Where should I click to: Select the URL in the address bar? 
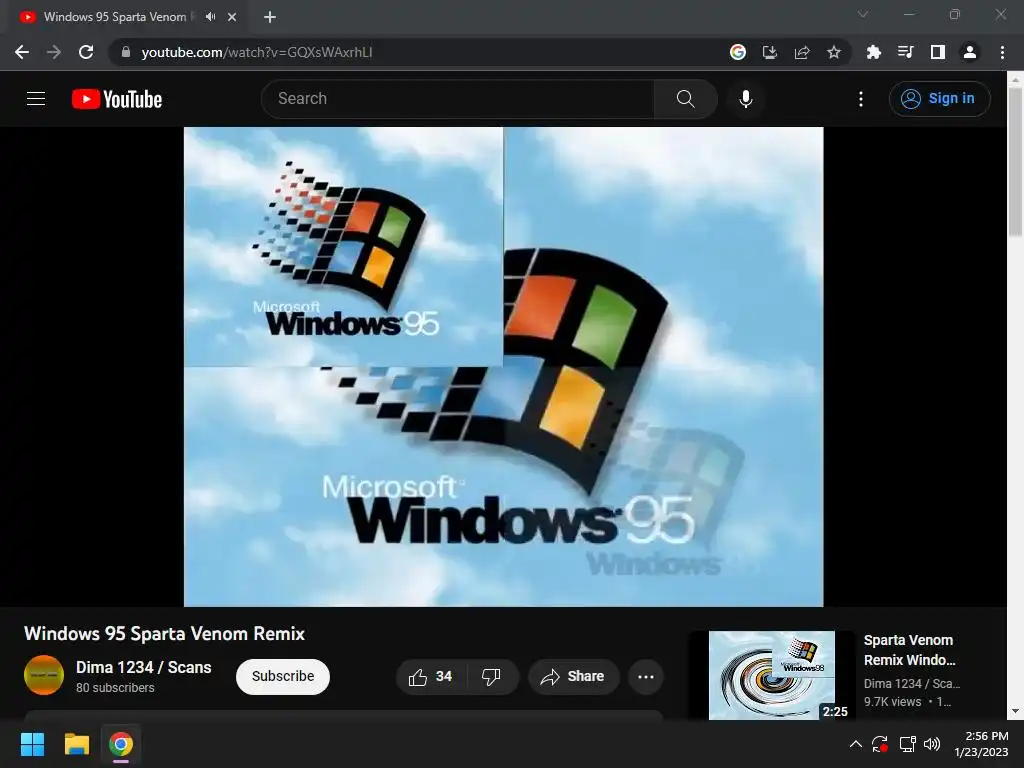[x=257, y=52]
